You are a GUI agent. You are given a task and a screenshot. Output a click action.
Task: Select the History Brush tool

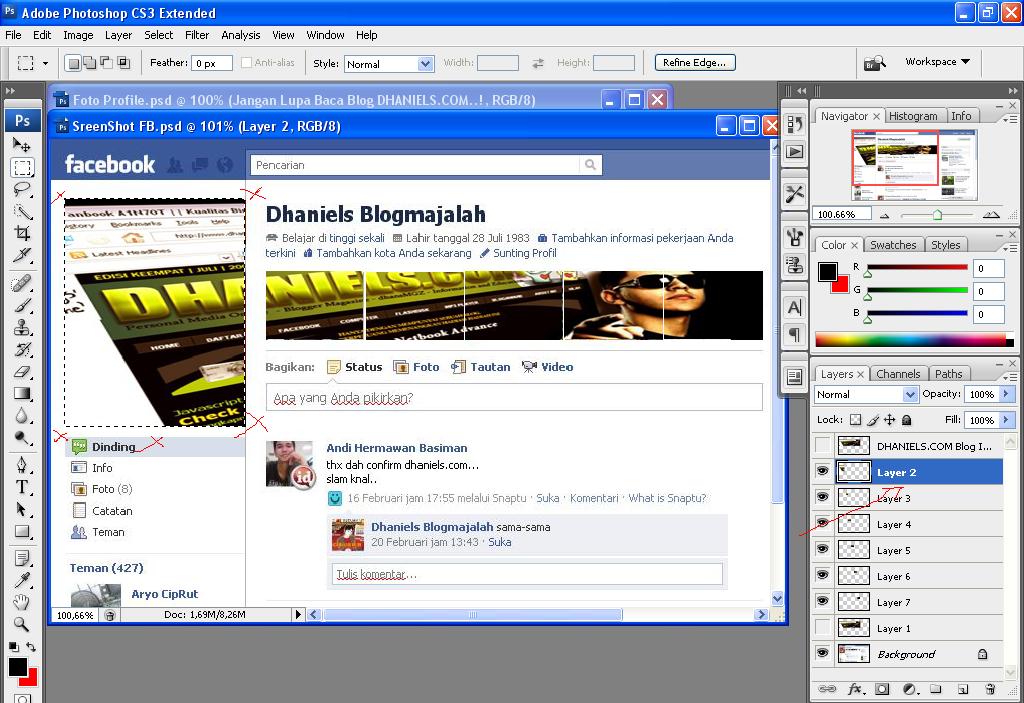pyautogui.click(x=22, y=350)
